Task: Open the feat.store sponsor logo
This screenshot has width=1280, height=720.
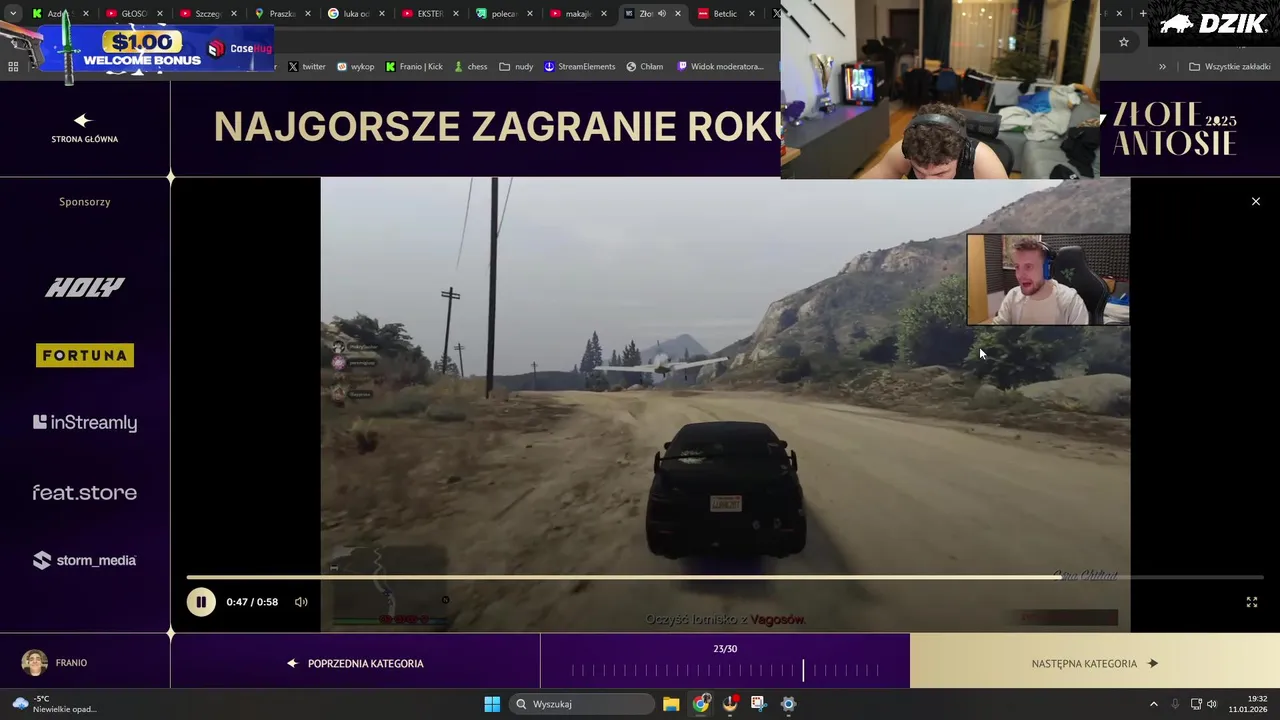Action: (x=85, y=492)
